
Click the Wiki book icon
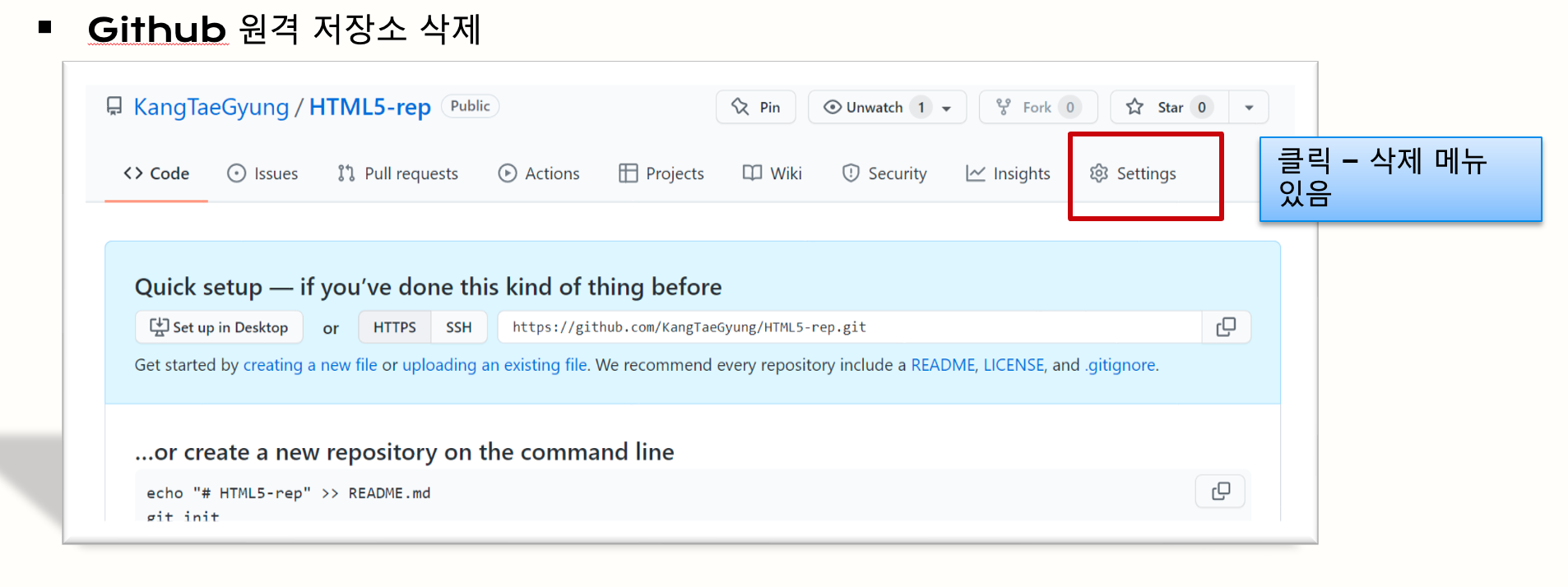click(752, 173)
